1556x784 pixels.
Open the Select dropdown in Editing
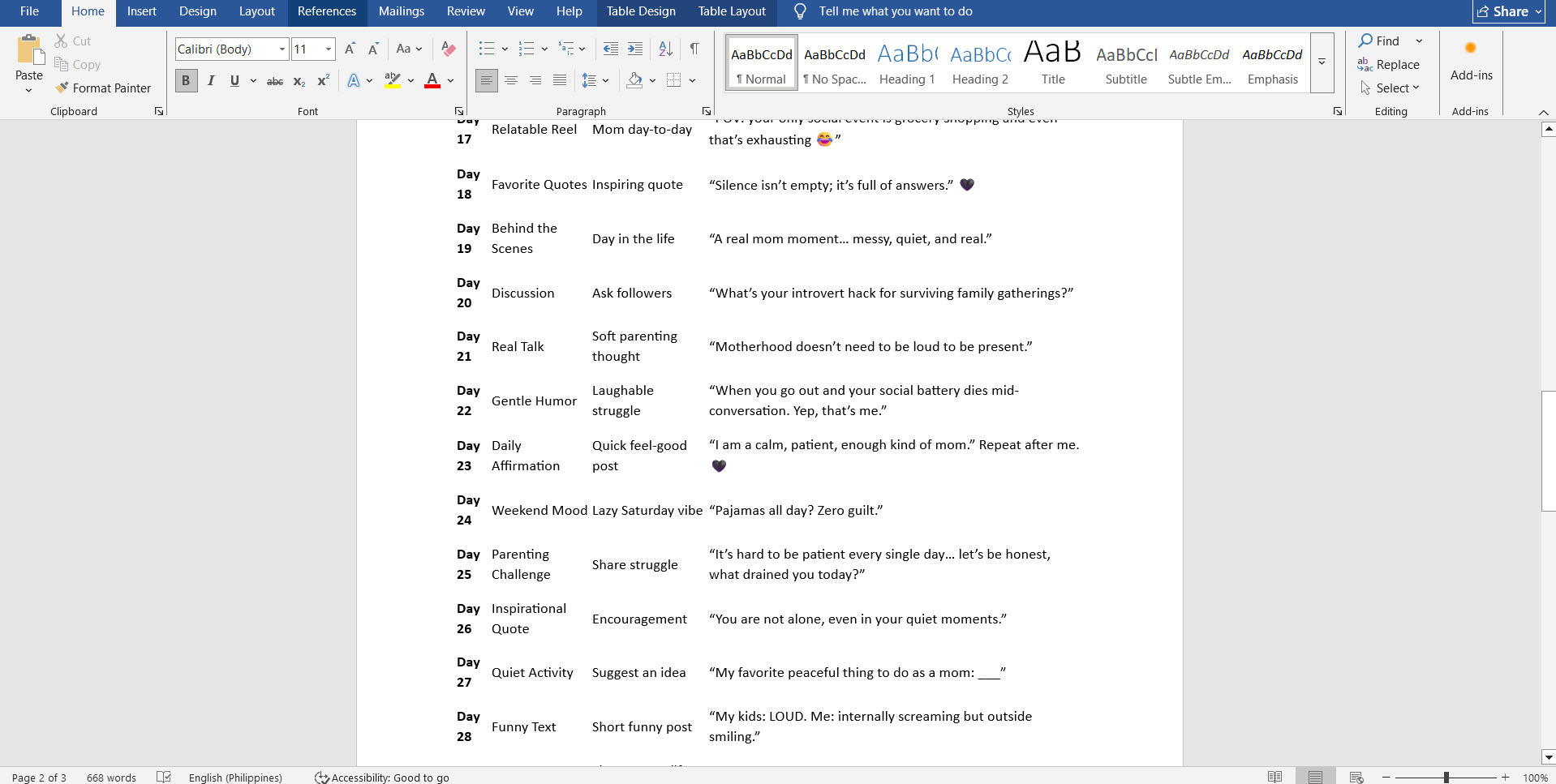(x=1391, y=88)
